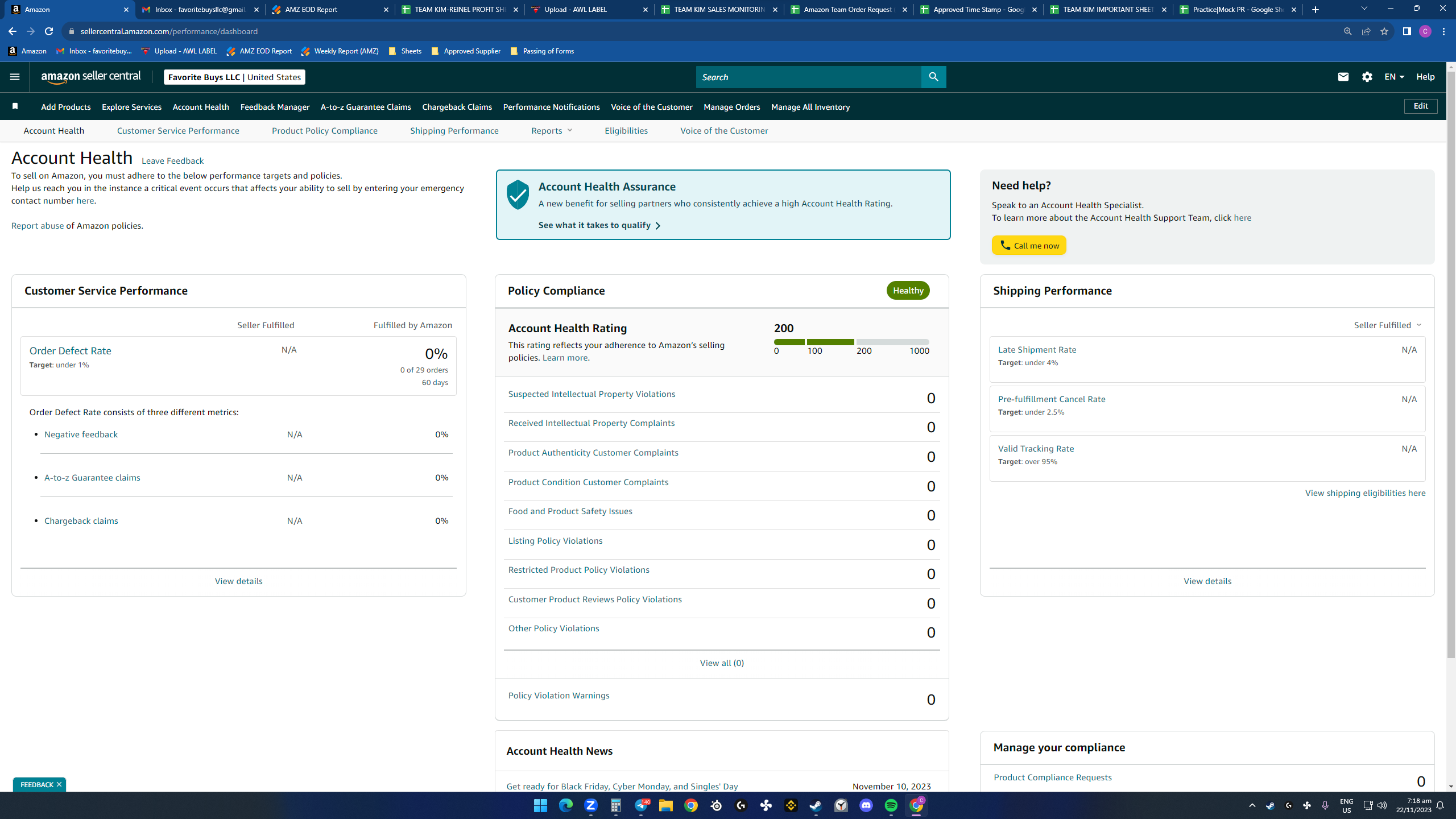
Task: Launch Microsoft Edge from taskbar
Action: 565,805
